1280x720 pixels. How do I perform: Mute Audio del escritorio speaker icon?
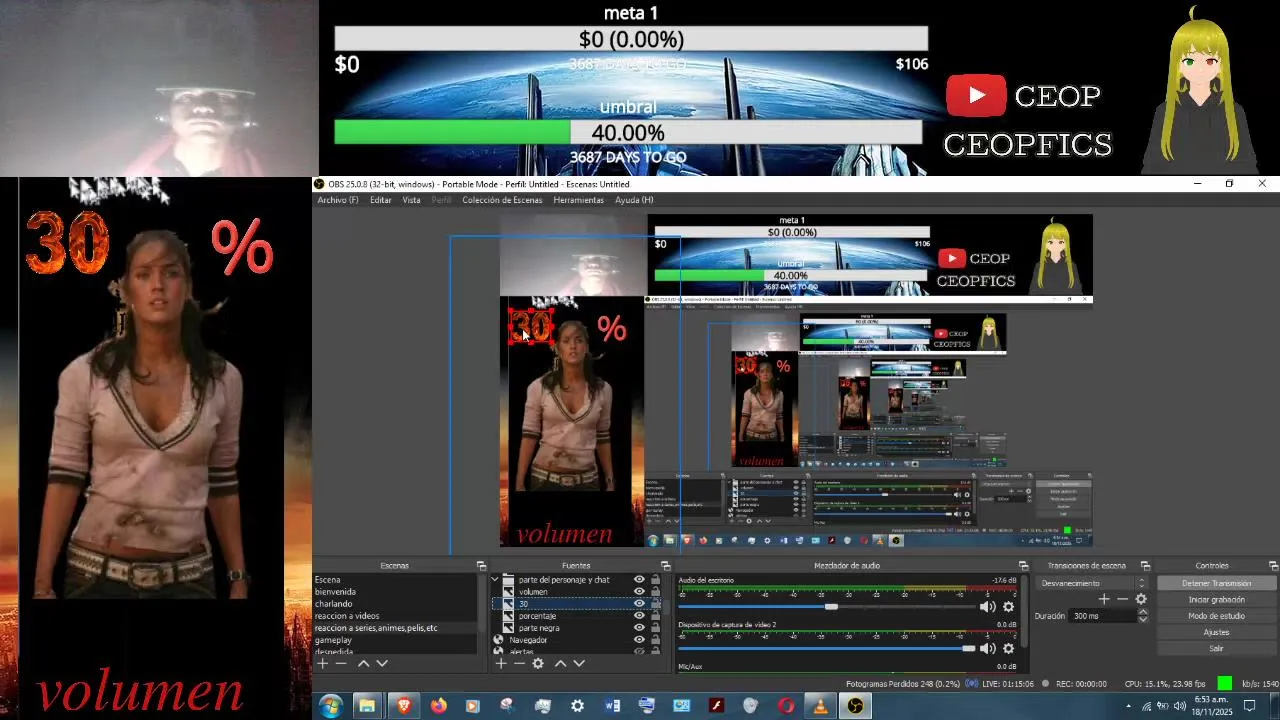click(x=988, y=607)
